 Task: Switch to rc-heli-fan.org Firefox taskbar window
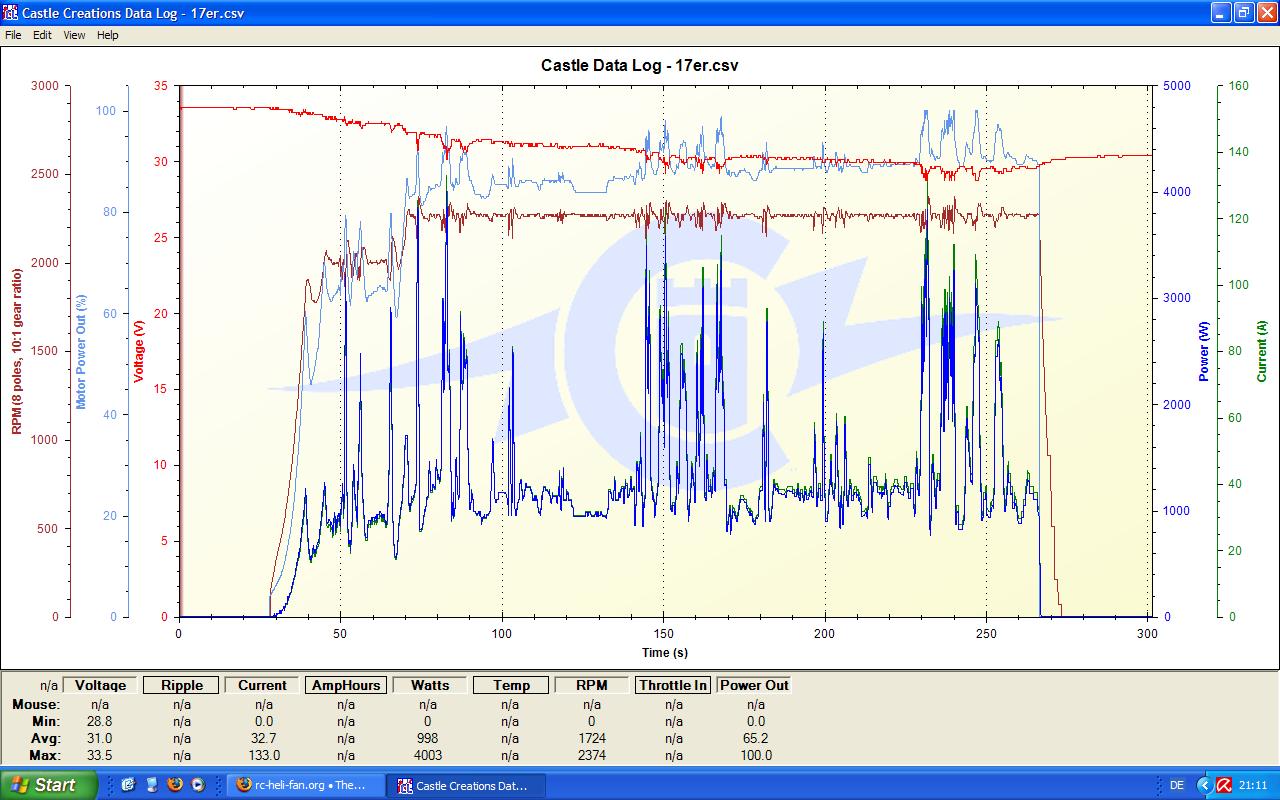(304, 785)
